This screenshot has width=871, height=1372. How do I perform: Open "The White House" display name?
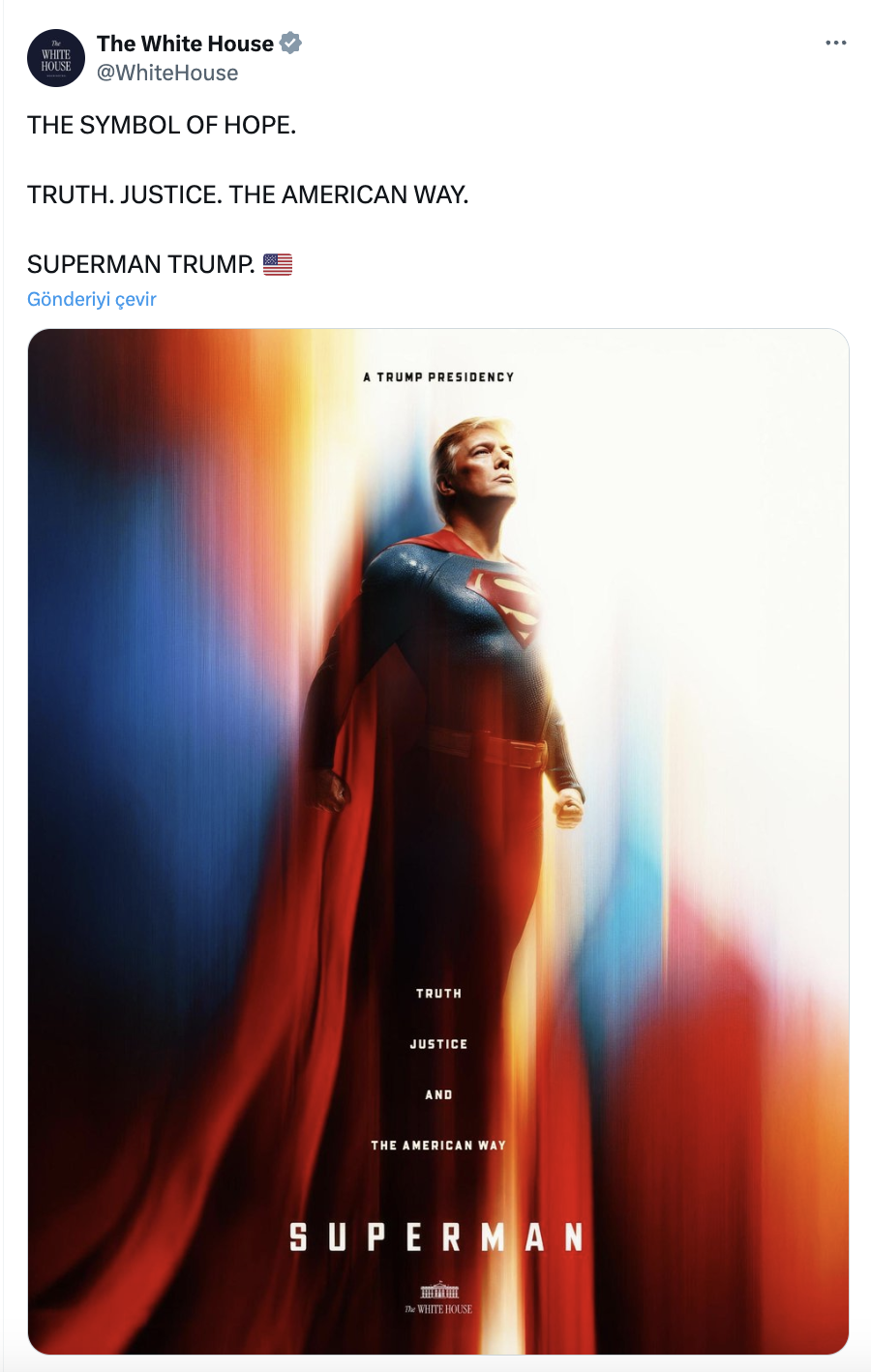(x=185, y=44)
